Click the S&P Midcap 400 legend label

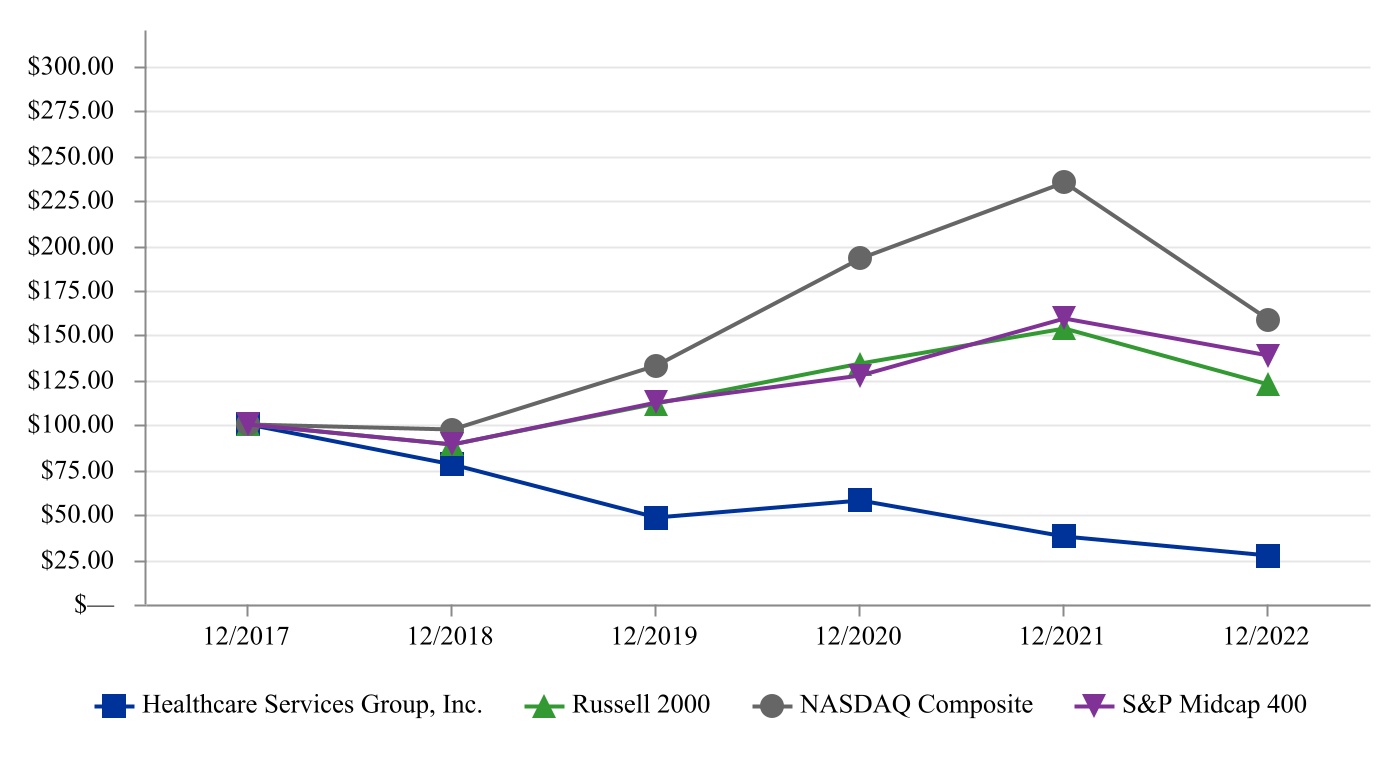tap(1214, 705)
